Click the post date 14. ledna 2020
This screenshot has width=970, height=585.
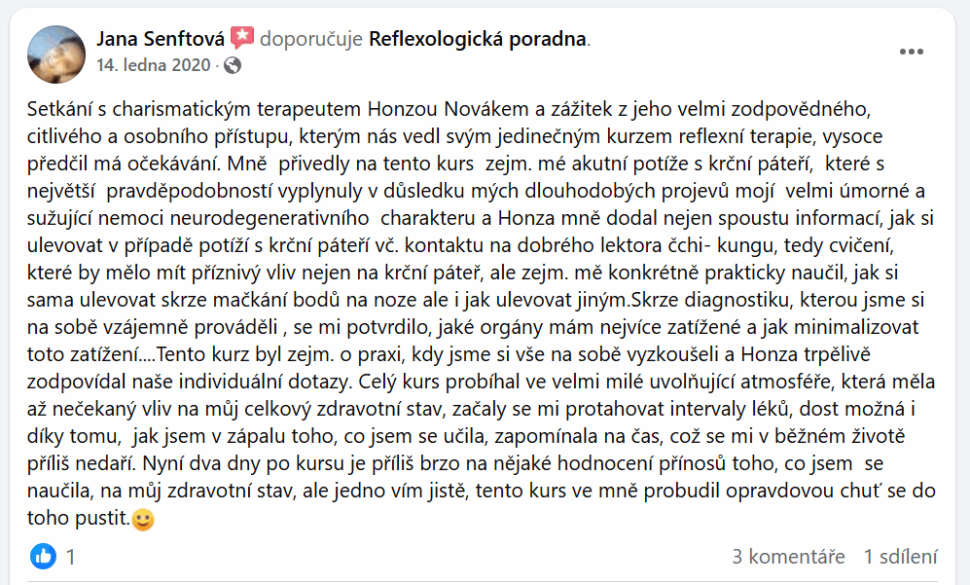coord(153,65)
